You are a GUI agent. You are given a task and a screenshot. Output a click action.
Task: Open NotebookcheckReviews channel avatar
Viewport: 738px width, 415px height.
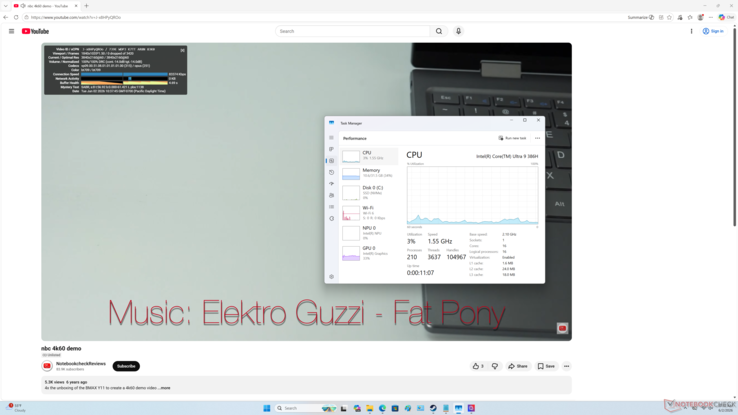(x=47, y=366)
